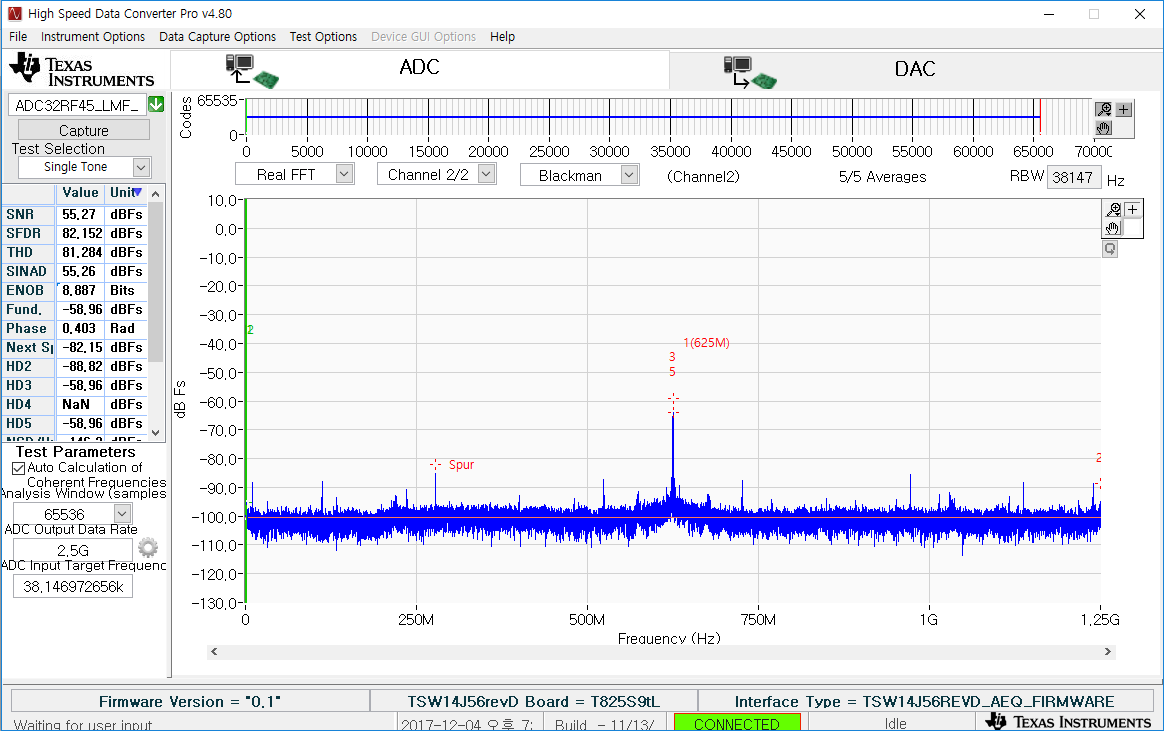
Task: Click the SINAD row label
Action: tap(27, 272)
